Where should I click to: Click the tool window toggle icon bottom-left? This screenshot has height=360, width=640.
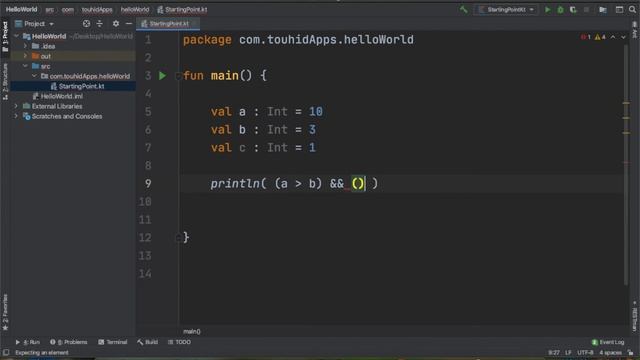click(x=6, y=353)
